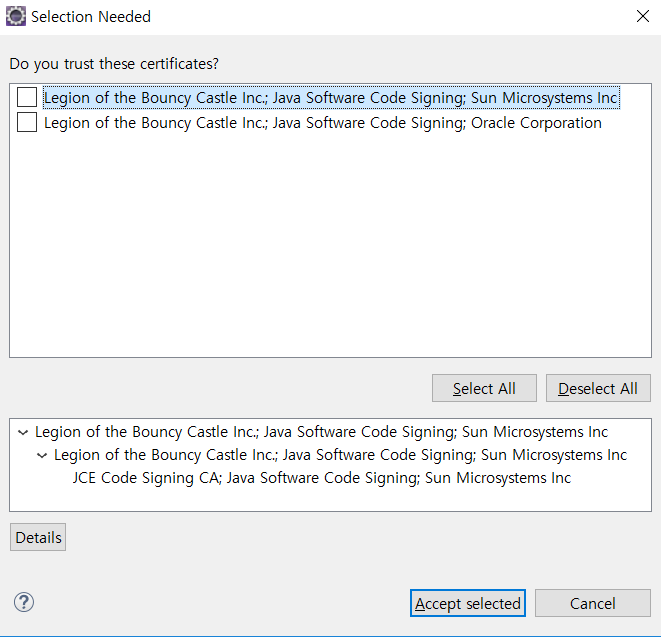Check the Oracle Corporation certificate checkbox
The height and width of the screenshot is (637, 661).
27,123
